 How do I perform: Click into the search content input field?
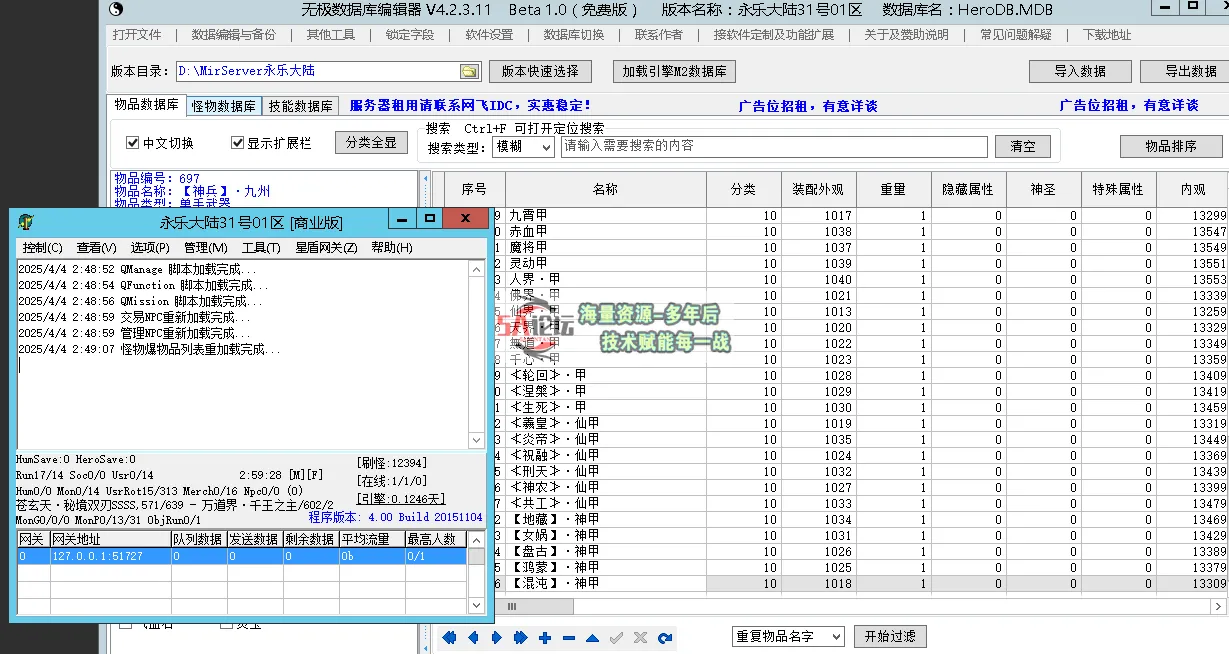tap(774, 146)
